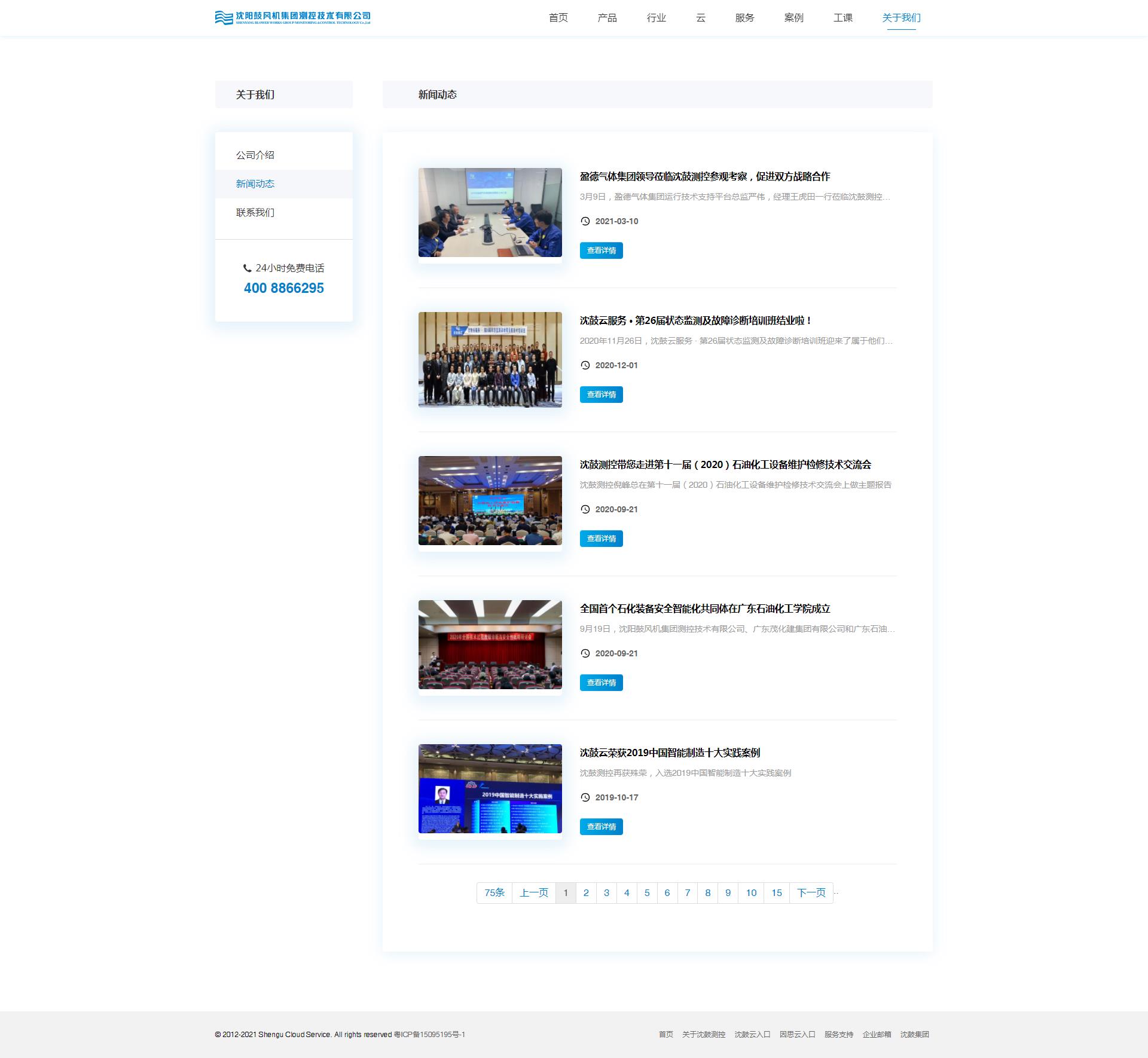Open 云 in the top navigation
1148x1058 pixels.
[701, 18]
